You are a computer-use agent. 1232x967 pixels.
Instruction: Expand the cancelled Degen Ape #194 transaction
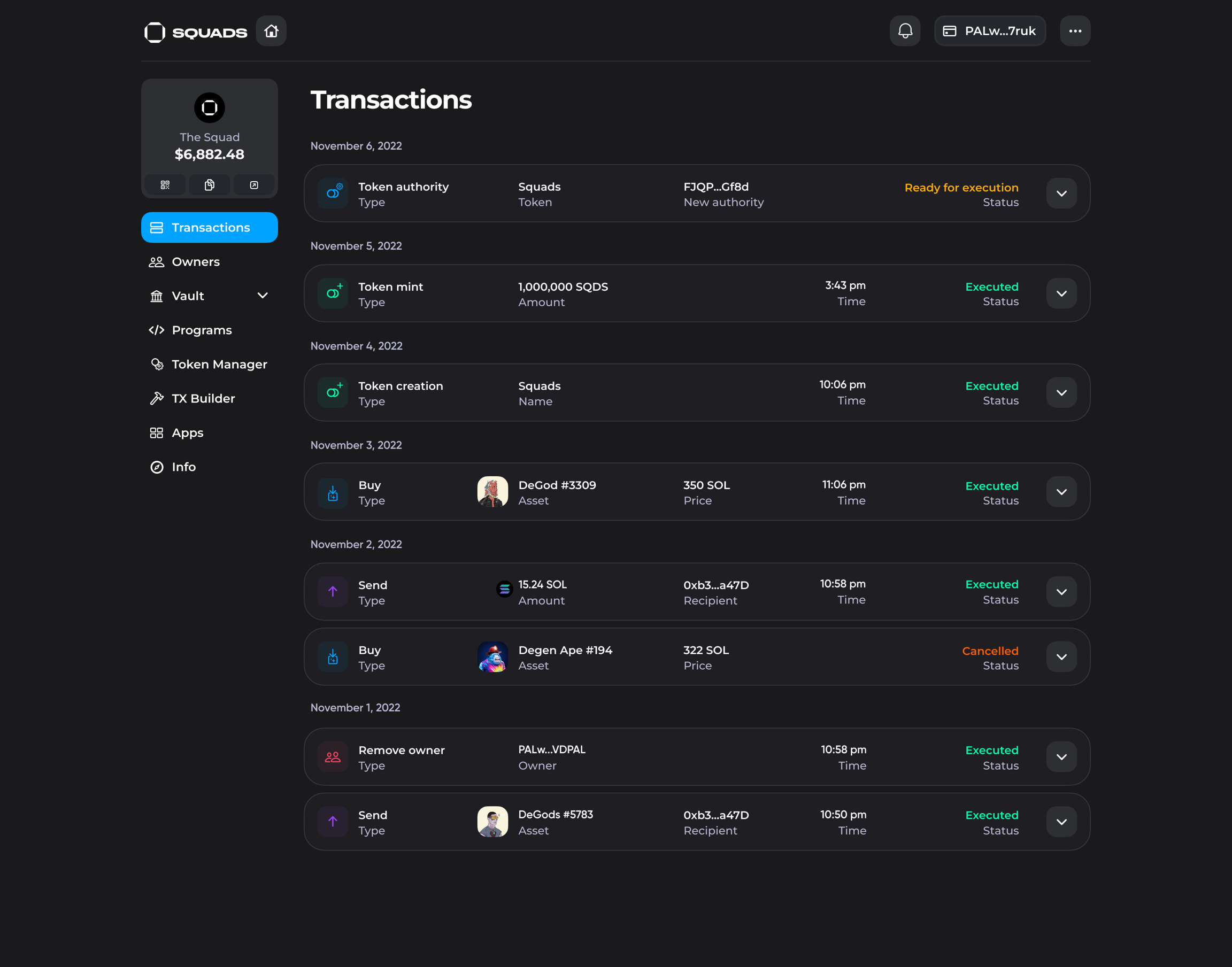(x=1061, y=657)
